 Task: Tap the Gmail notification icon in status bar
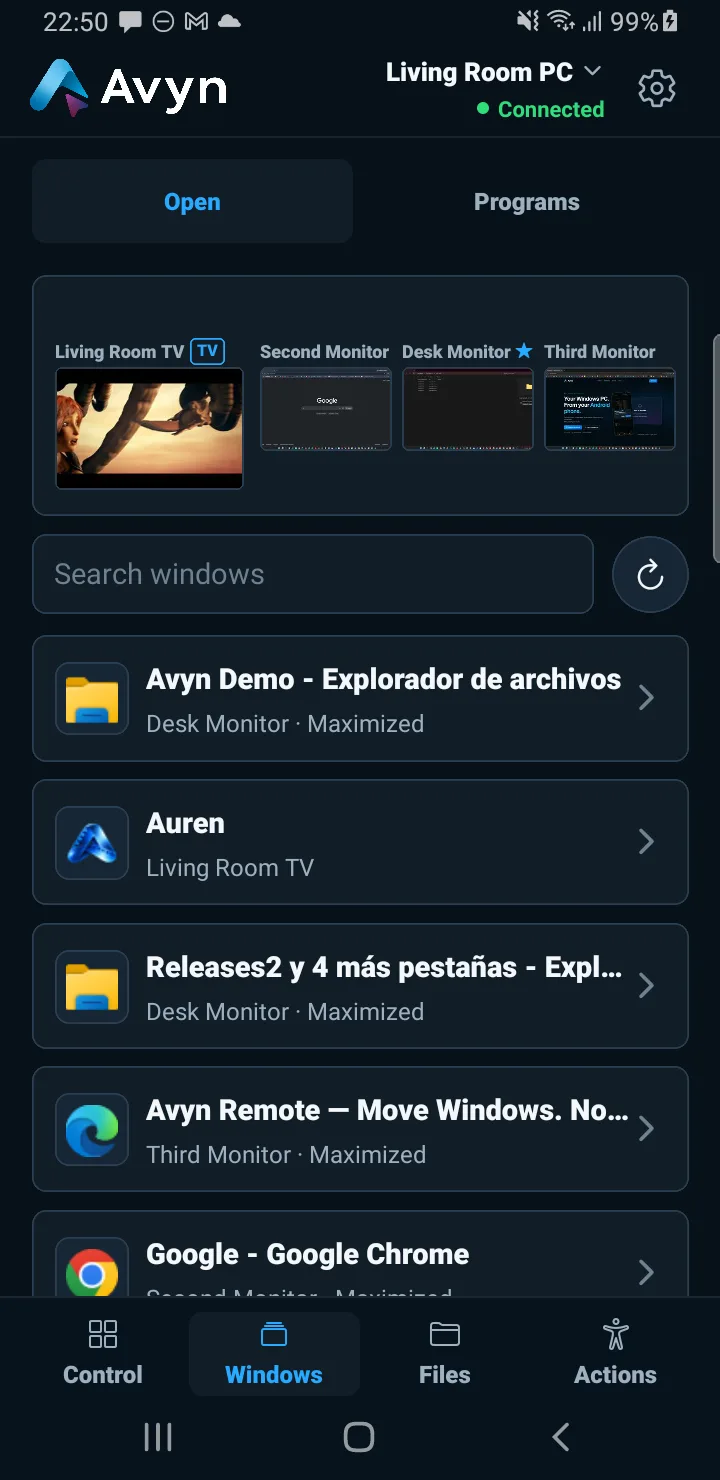click(x=197, y=21)
